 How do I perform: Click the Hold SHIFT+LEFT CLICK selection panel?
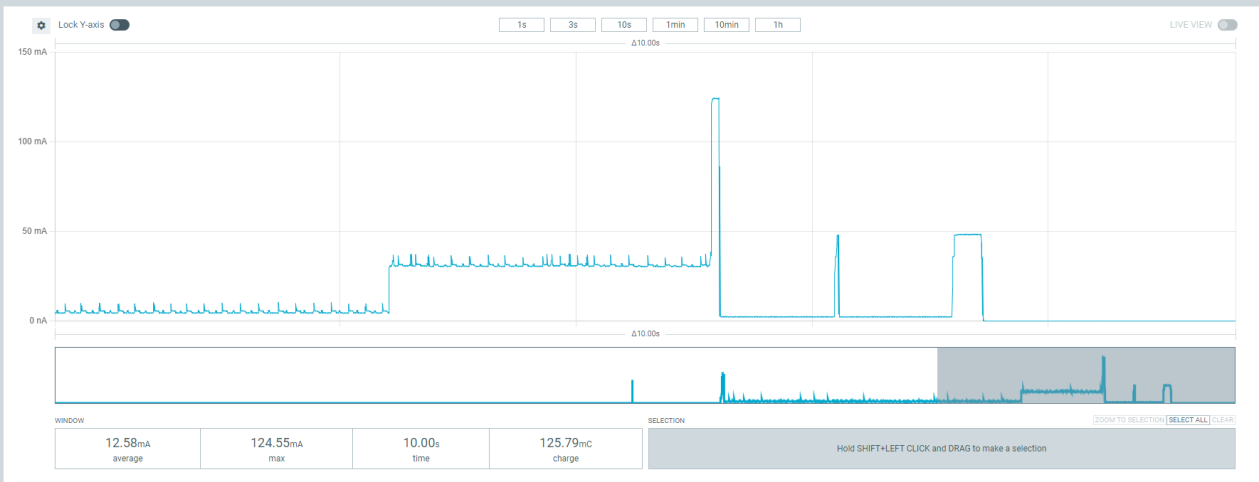tap(941, 449)
